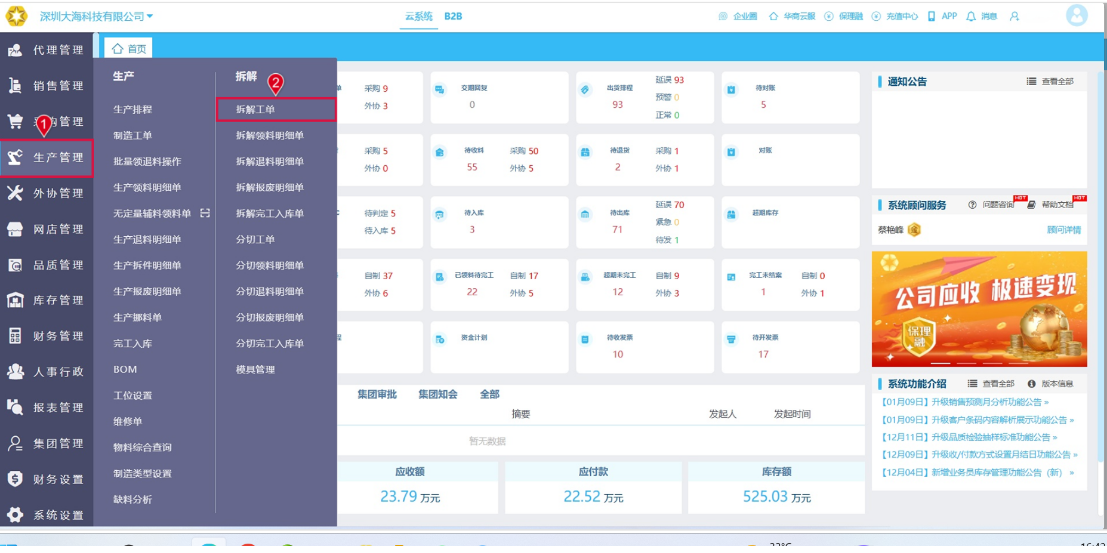The width and height of the screenshot is (1107, 553).
Task: Open the 【01月09日】升级销售预测月分析功能公告 link
Action: [x=964, y=402]
